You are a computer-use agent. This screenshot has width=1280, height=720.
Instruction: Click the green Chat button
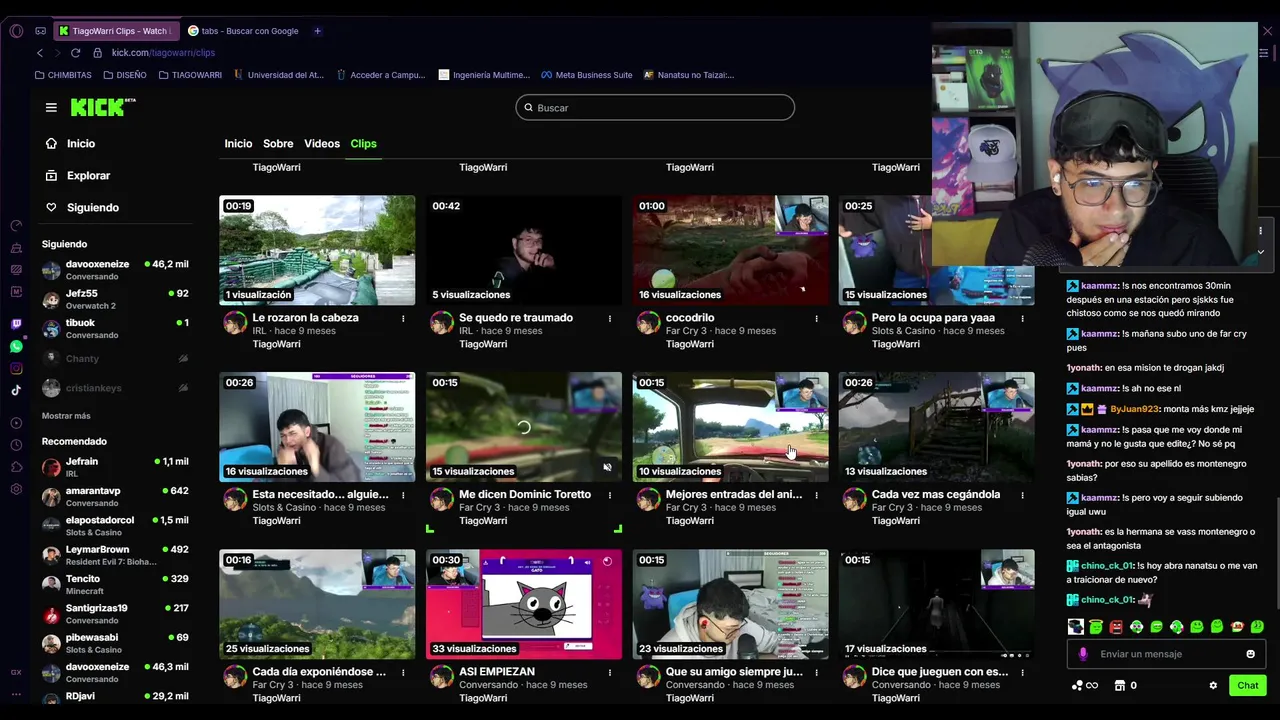tap(1247, 685)
